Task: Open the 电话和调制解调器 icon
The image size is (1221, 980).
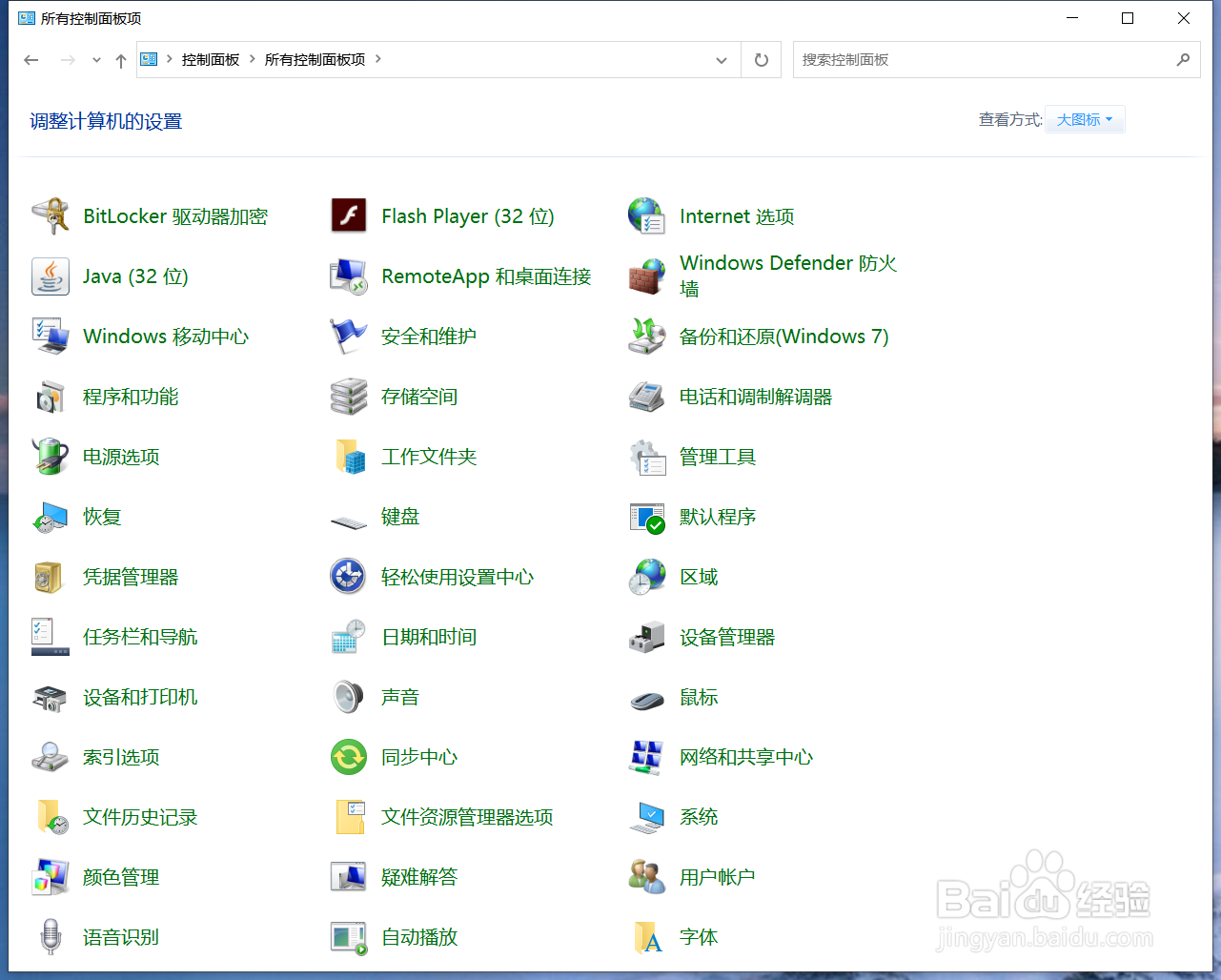Action: coord(647,397)
